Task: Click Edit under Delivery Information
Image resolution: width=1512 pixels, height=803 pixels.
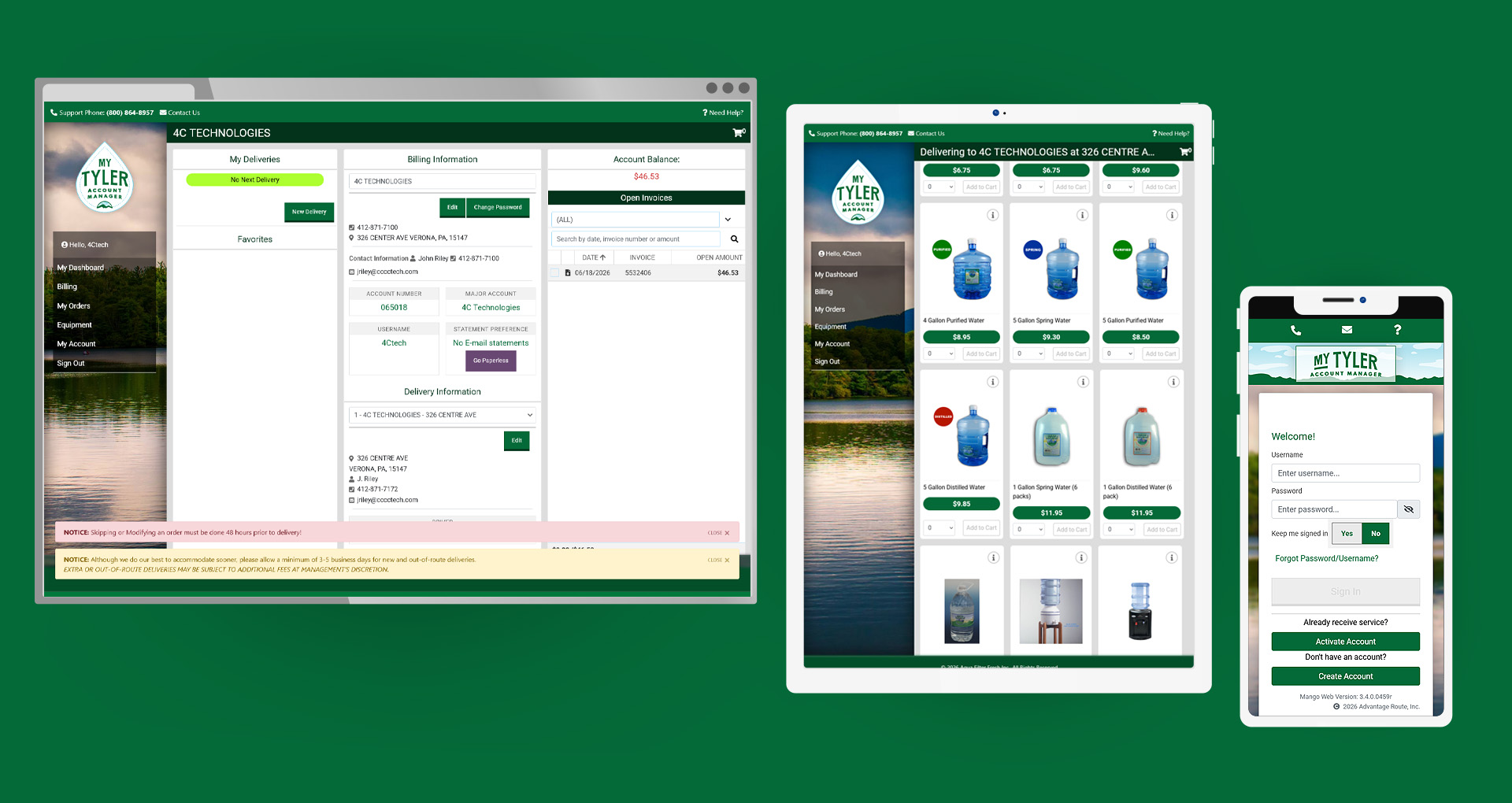Action: tap(517, 441)
